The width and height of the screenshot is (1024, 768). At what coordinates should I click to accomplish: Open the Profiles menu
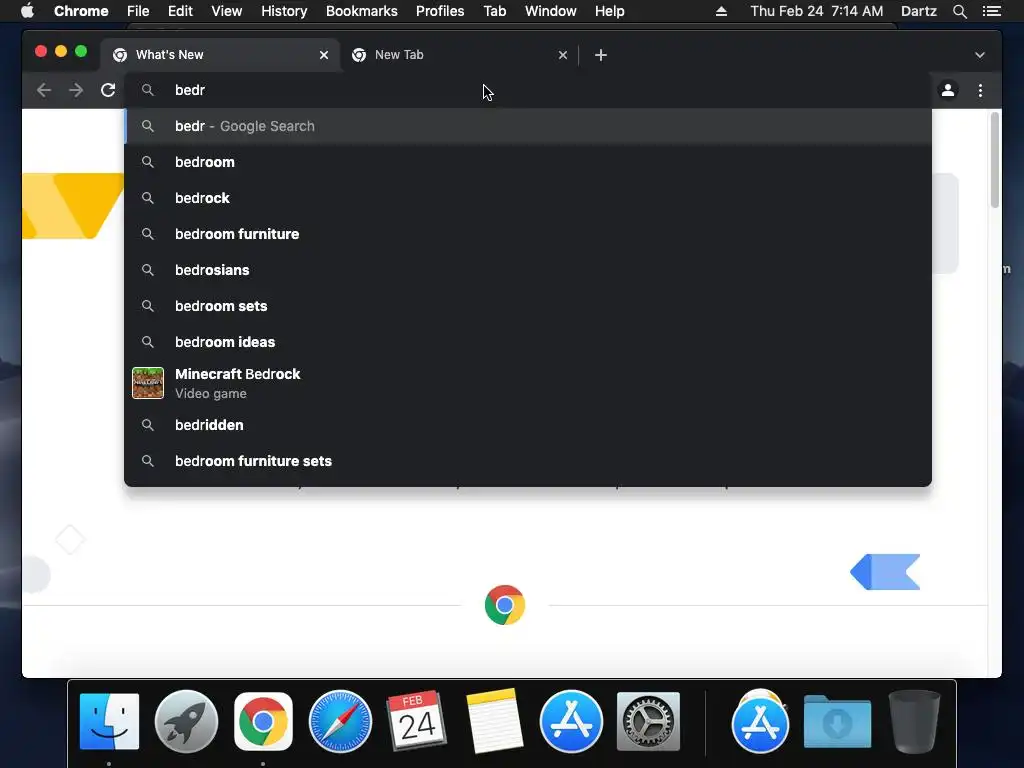(440, 11)
